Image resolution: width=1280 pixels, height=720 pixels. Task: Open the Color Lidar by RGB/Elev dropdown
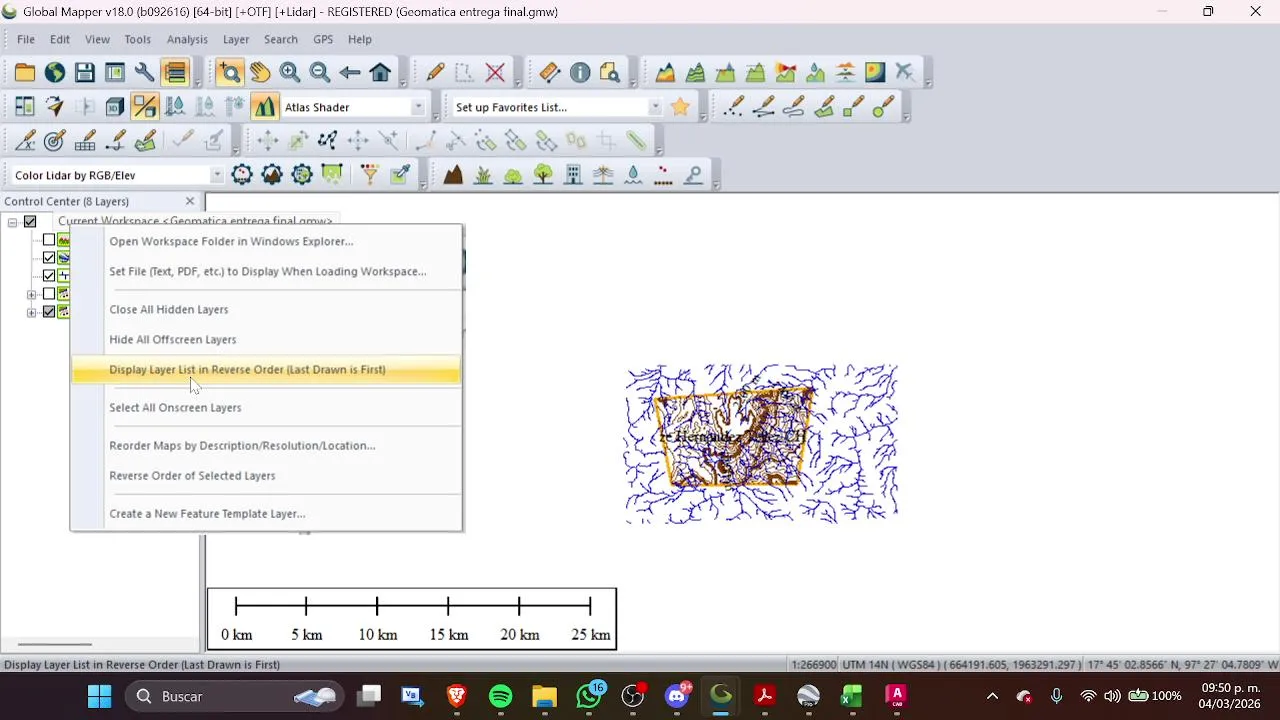(x=217, y=175)
